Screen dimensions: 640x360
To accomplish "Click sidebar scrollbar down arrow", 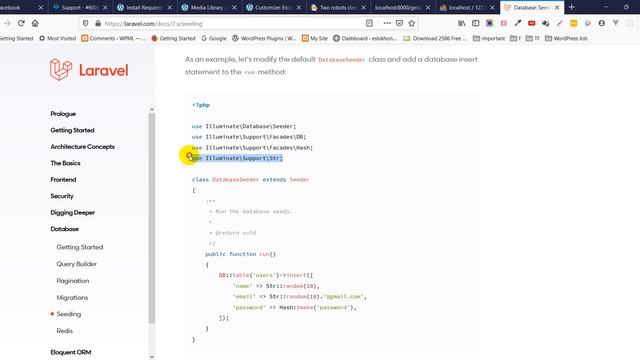I will 151,356.
